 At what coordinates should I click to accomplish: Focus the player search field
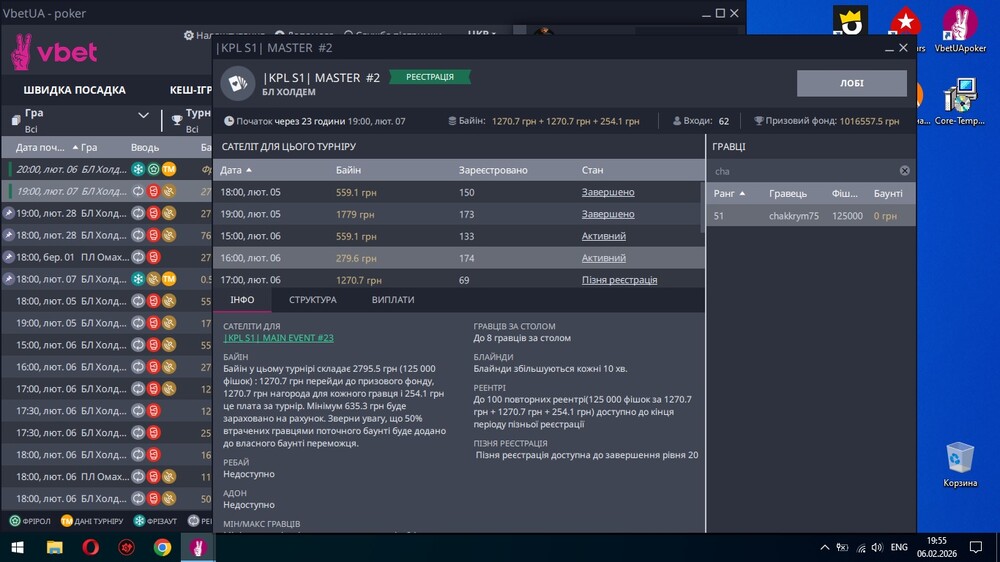tap(800, 171)
